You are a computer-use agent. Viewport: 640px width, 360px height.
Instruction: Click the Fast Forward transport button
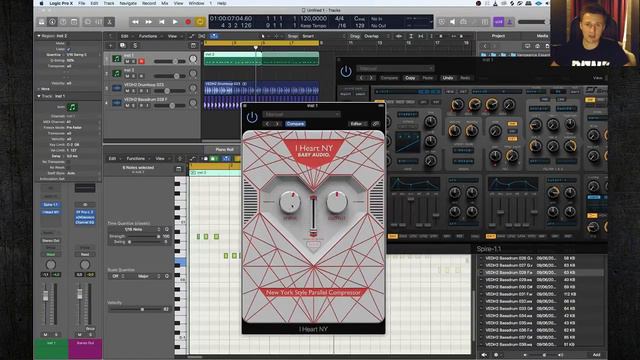(149, 22)
